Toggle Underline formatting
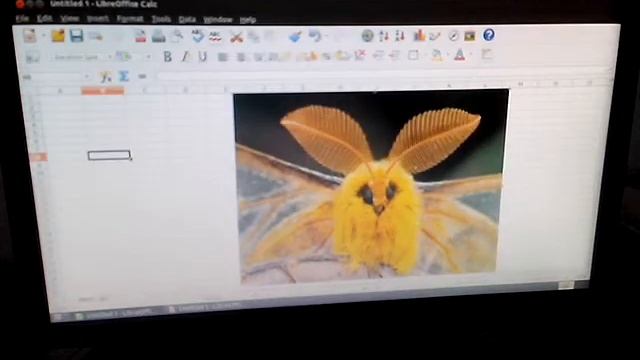 (203, 57)
